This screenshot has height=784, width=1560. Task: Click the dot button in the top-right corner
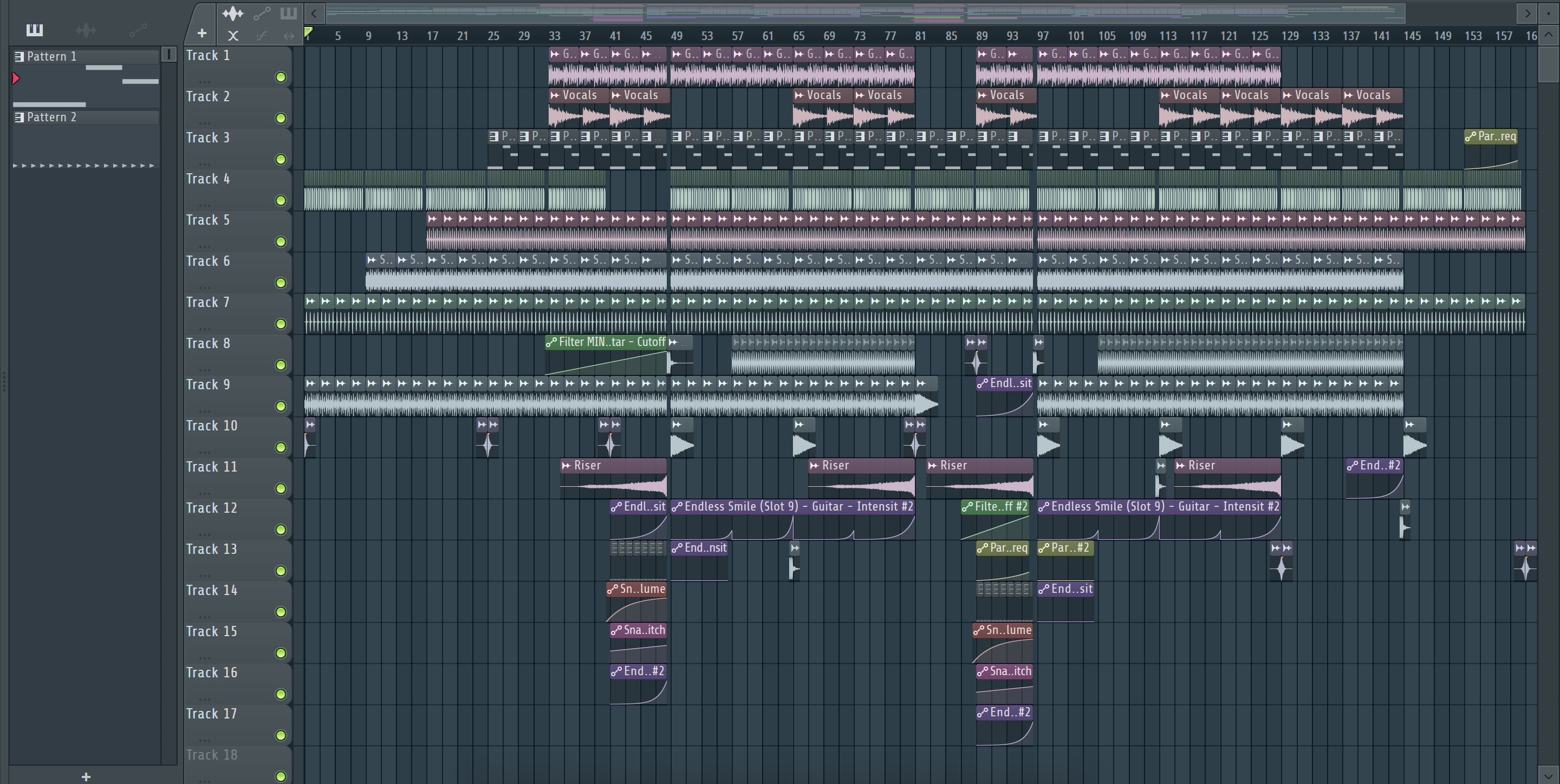(1549, 12)
